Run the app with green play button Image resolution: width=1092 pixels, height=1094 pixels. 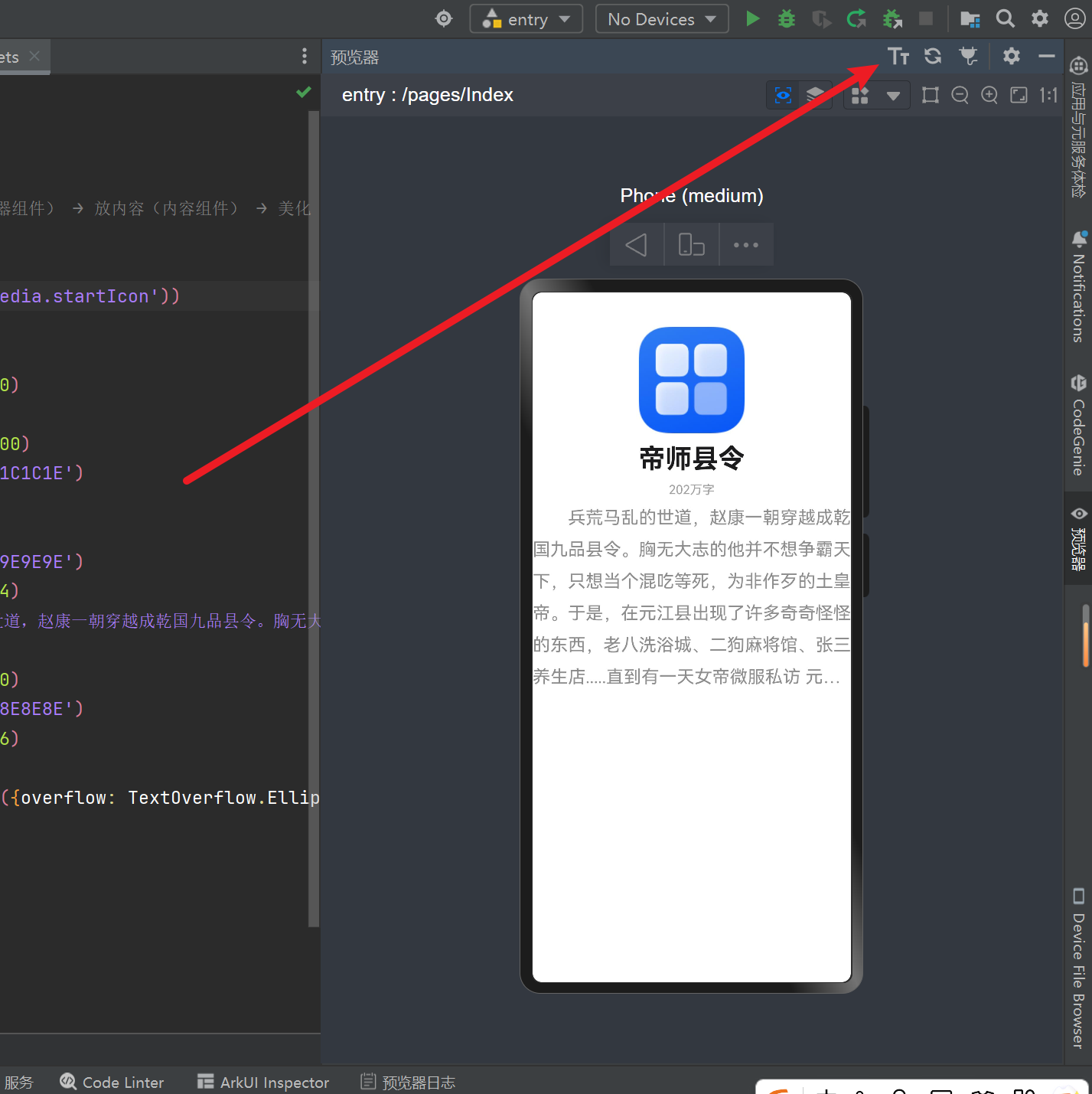(x=753, y=18)
